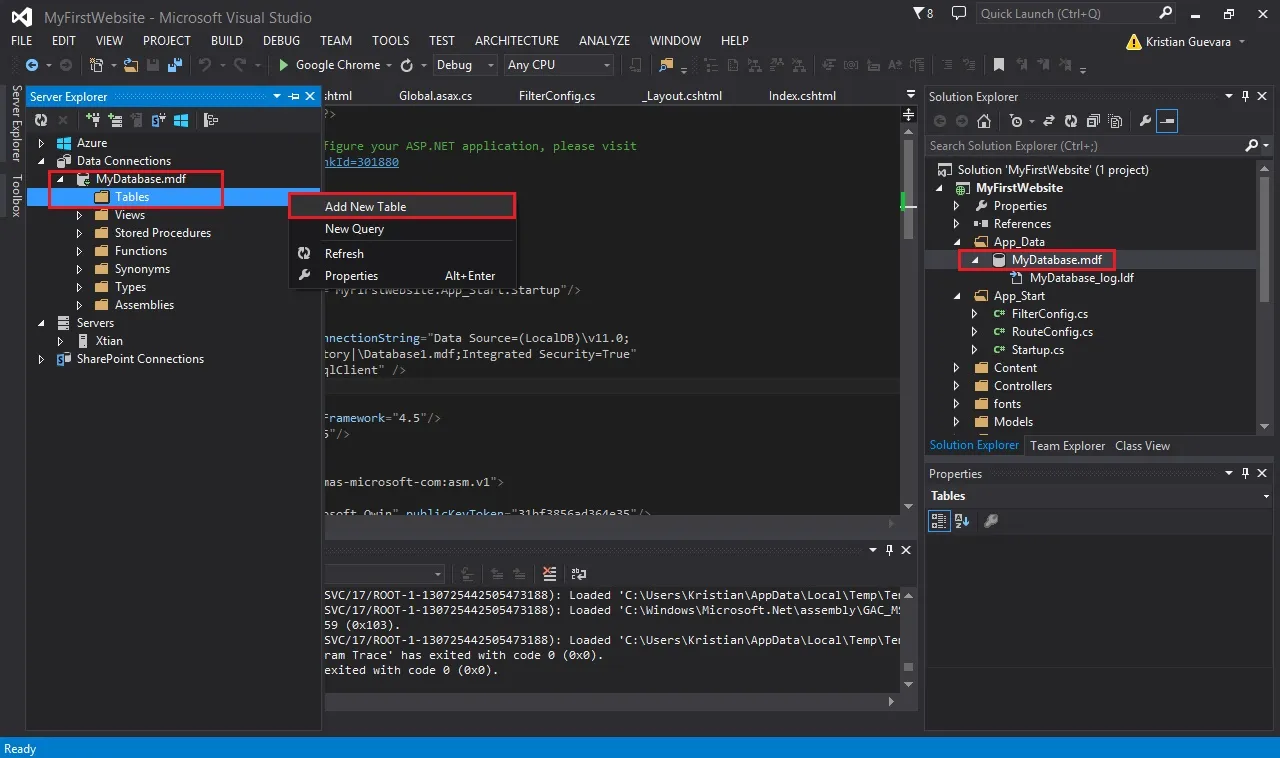The image size is (1280, 758).
Task: Refresh the Server Explorer tree
Action: [x=41, y=120]
